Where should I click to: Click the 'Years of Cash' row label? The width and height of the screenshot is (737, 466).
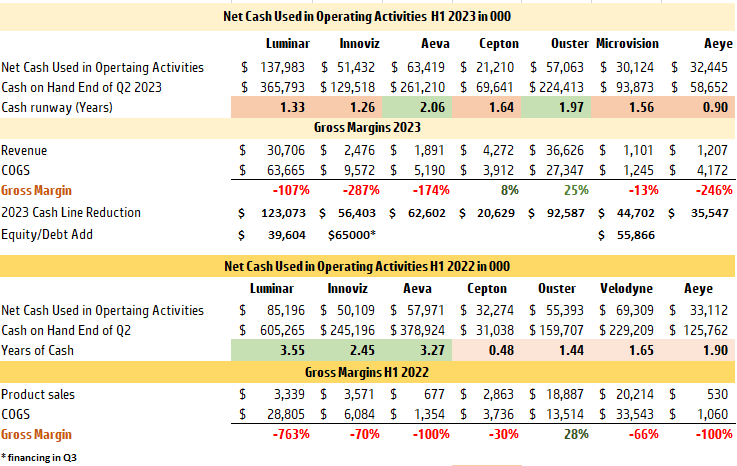pos(38,350)
